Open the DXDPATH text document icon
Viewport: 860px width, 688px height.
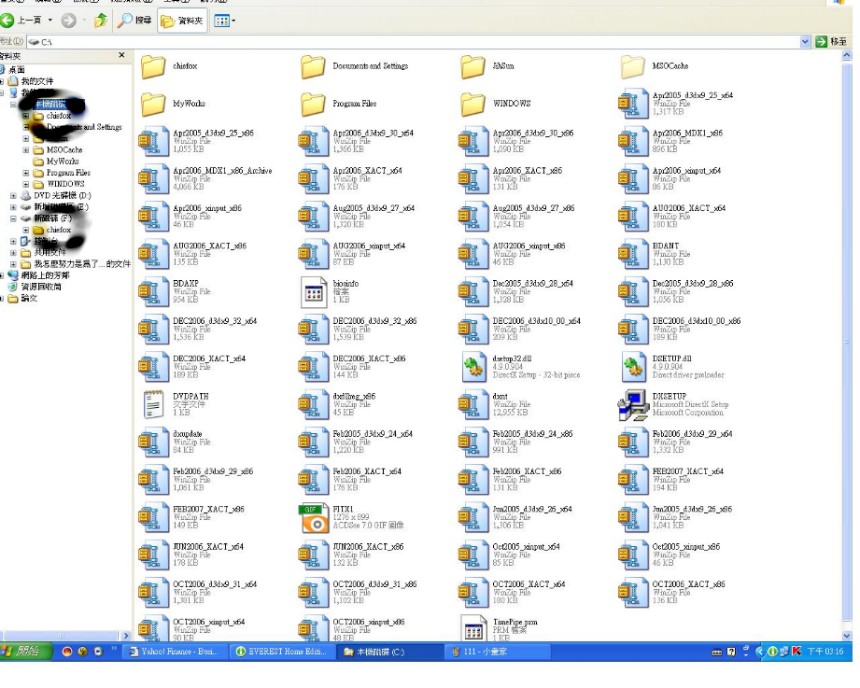coord(153,405)
